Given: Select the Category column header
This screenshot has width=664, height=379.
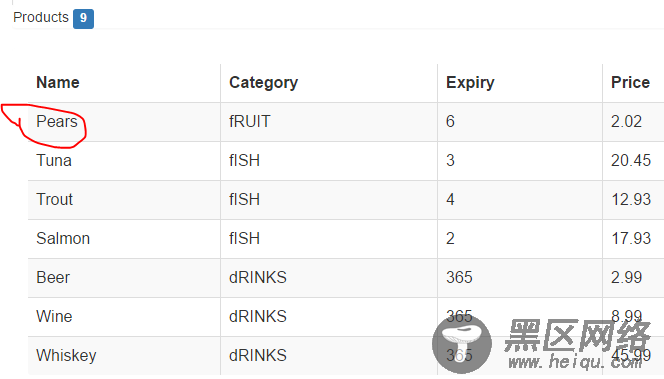Looking at the screenshot, I should pos(263,83).
